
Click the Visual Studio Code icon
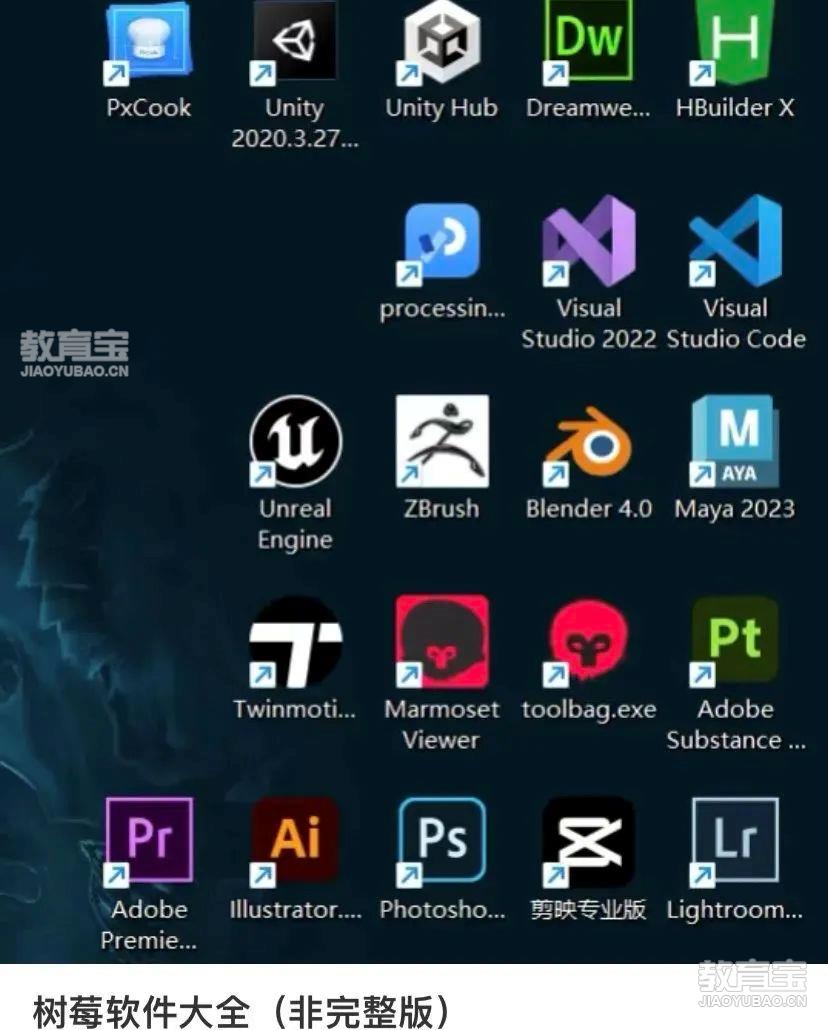pyautogui.click(x=735, y=242)
